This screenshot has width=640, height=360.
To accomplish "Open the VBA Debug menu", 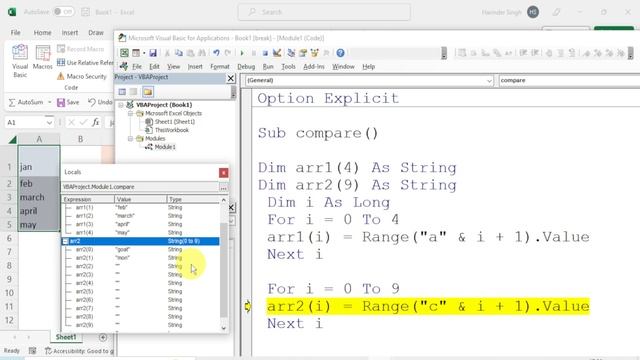I will [x=246, y=67].
